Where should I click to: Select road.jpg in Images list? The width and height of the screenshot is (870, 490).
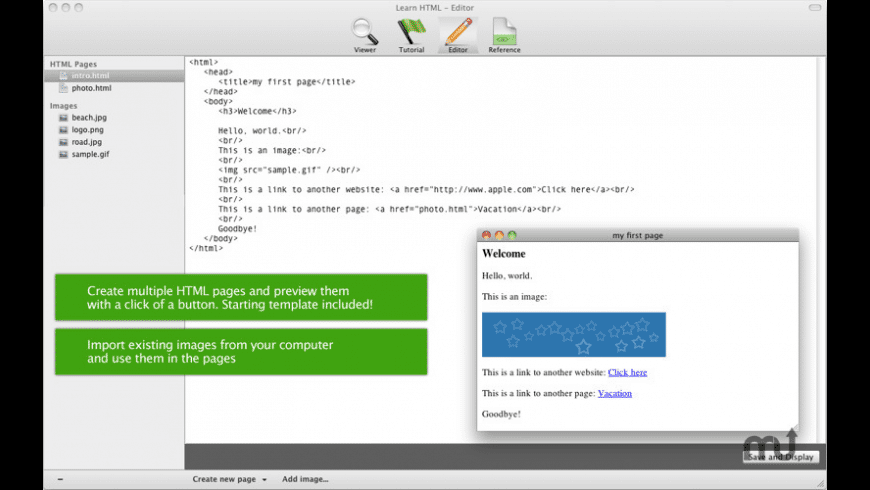(87, 142)
